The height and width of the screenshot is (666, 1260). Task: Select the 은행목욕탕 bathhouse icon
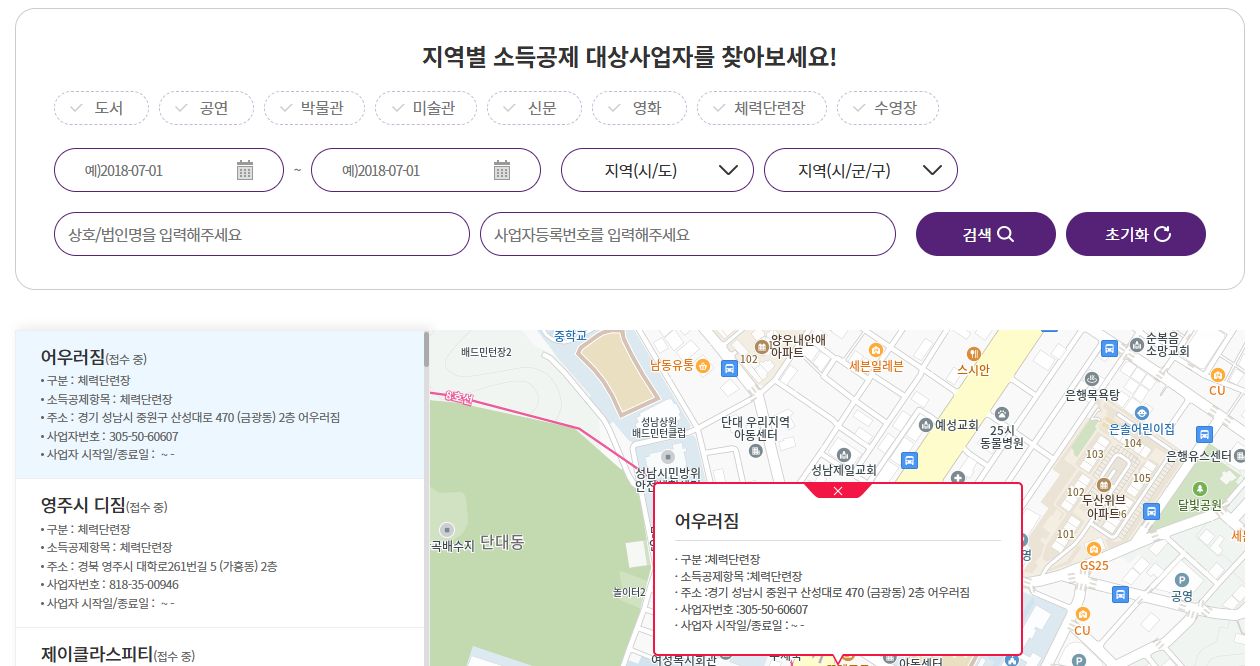(x=1091, y=379)
